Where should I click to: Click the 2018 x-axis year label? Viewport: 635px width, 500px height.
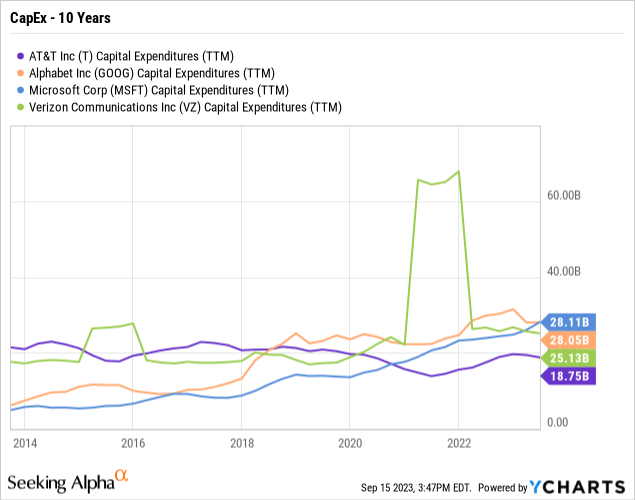[x=241, y=441]
